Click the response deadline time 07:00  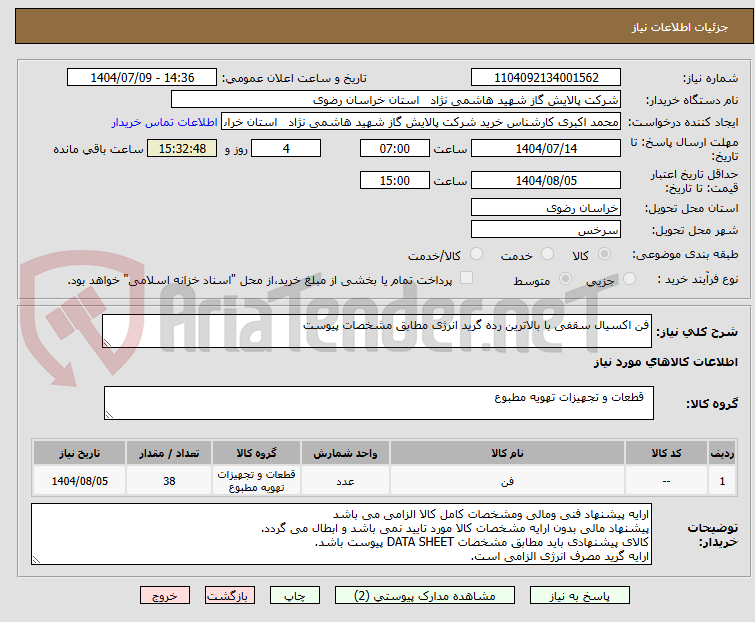point(395,148)
